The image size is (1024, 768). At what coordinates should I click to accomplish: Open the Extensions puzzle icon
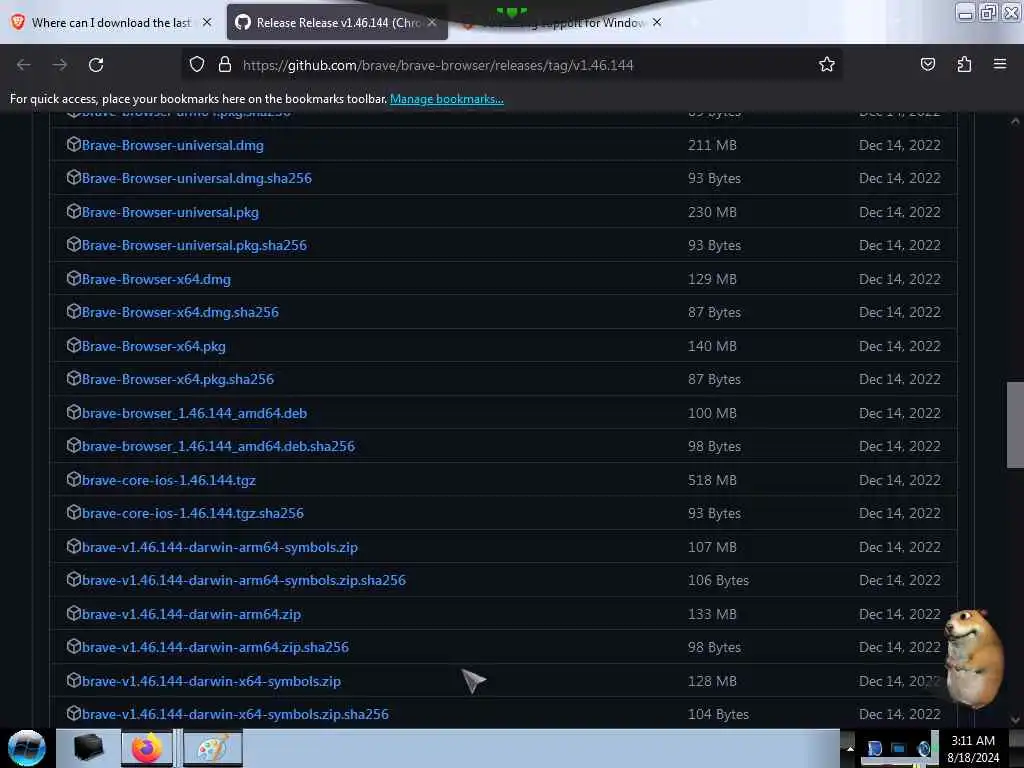pyautogui.click(x=964, y=64)
